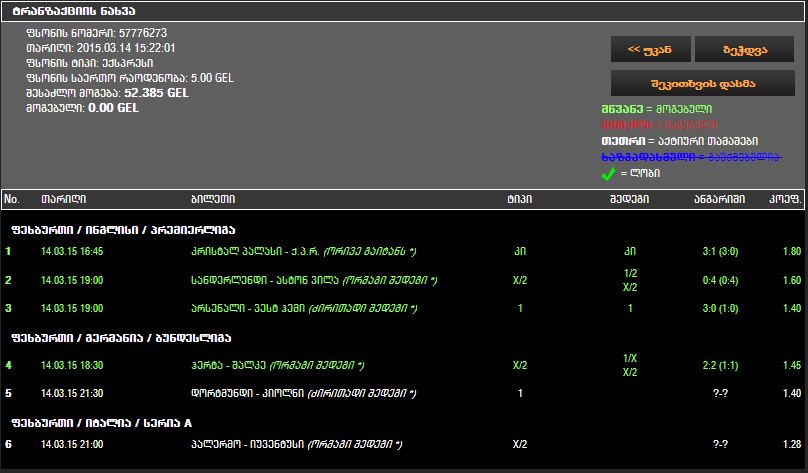Click the total stake 5.00 GEL line
The width and height of the screenshot is (808, 473).
130,78
